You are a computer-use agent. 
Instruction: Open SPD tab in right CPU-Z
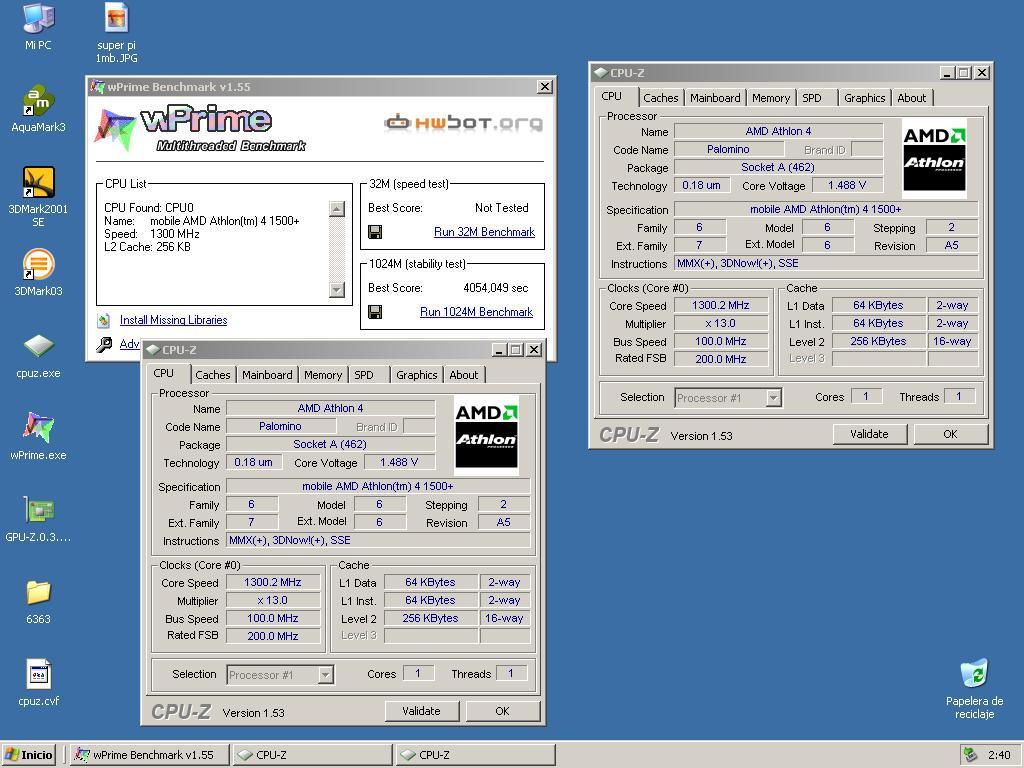812,98
